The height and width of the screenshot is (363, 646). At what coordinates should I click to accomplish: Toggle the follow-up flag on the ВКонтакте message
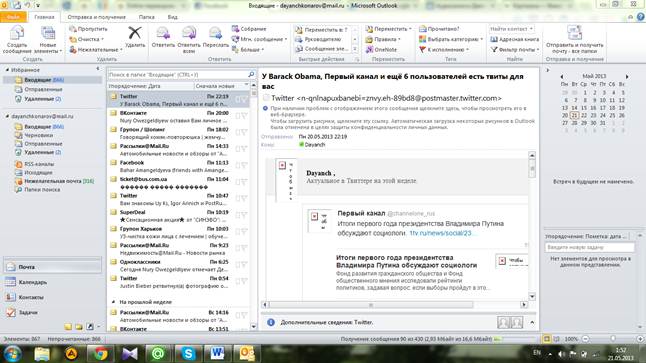244,116
